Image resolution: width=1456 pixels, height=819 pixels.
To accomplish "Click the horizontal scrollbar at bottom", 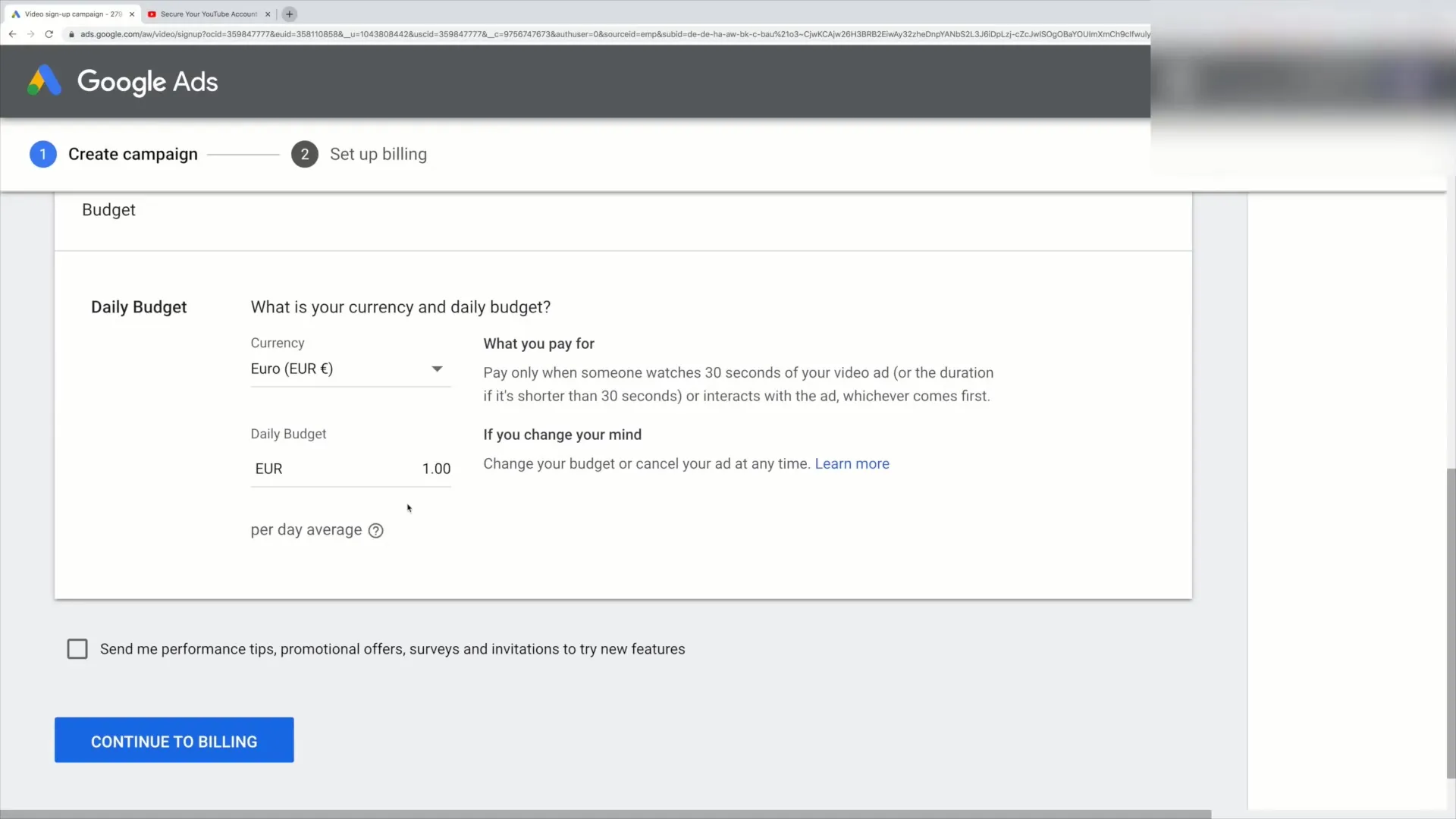I will (x=605, y=814).
